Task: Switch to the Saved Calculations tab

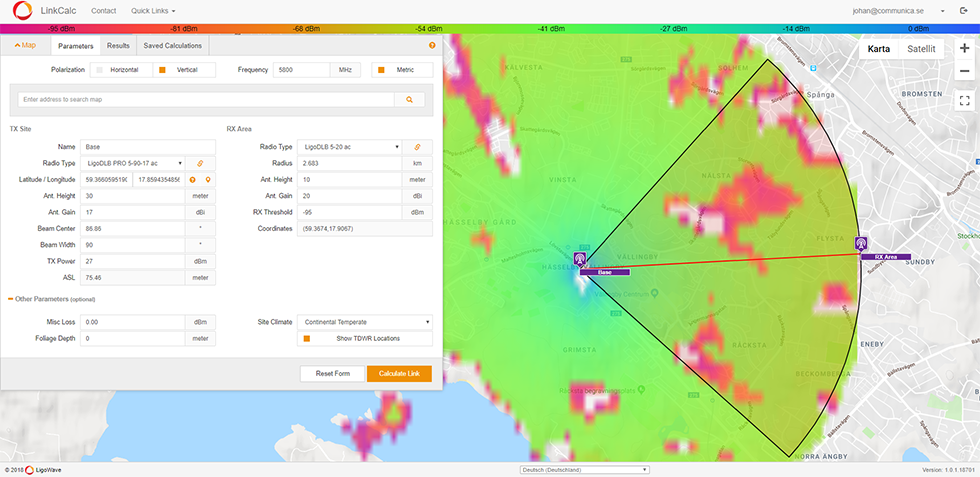Action: [172, 46]
